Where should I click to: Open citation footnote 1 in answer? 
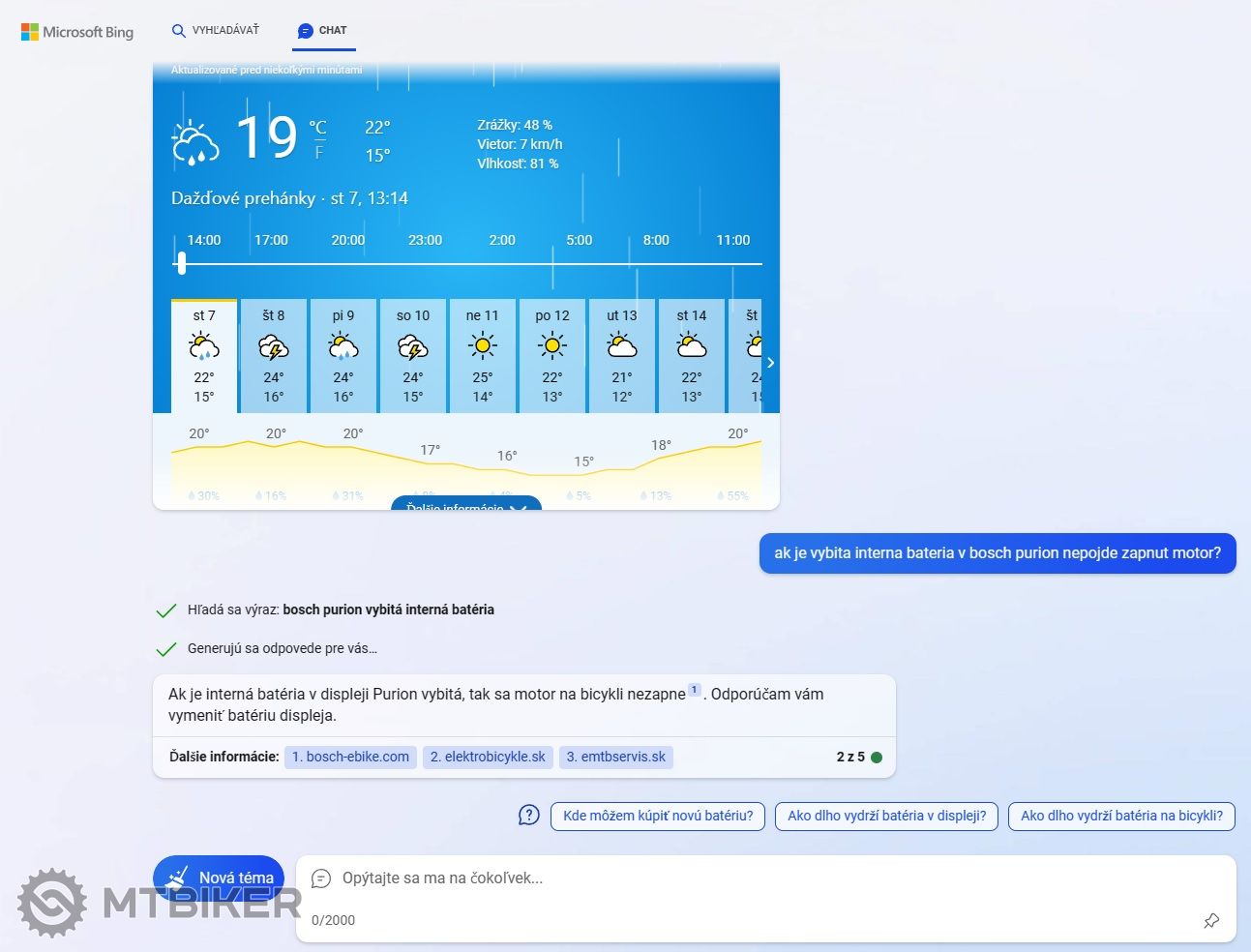[694, 690]
